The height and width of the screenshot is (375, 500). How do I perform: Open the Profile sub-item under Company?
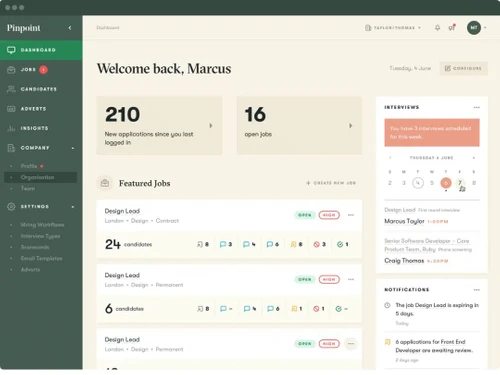click(x=29, y=166)
